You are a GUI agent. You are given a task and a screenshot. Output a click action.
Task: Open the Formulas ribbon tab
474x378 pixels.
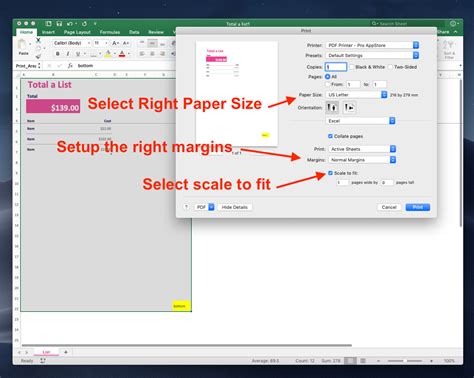click(x=110, y=32)
